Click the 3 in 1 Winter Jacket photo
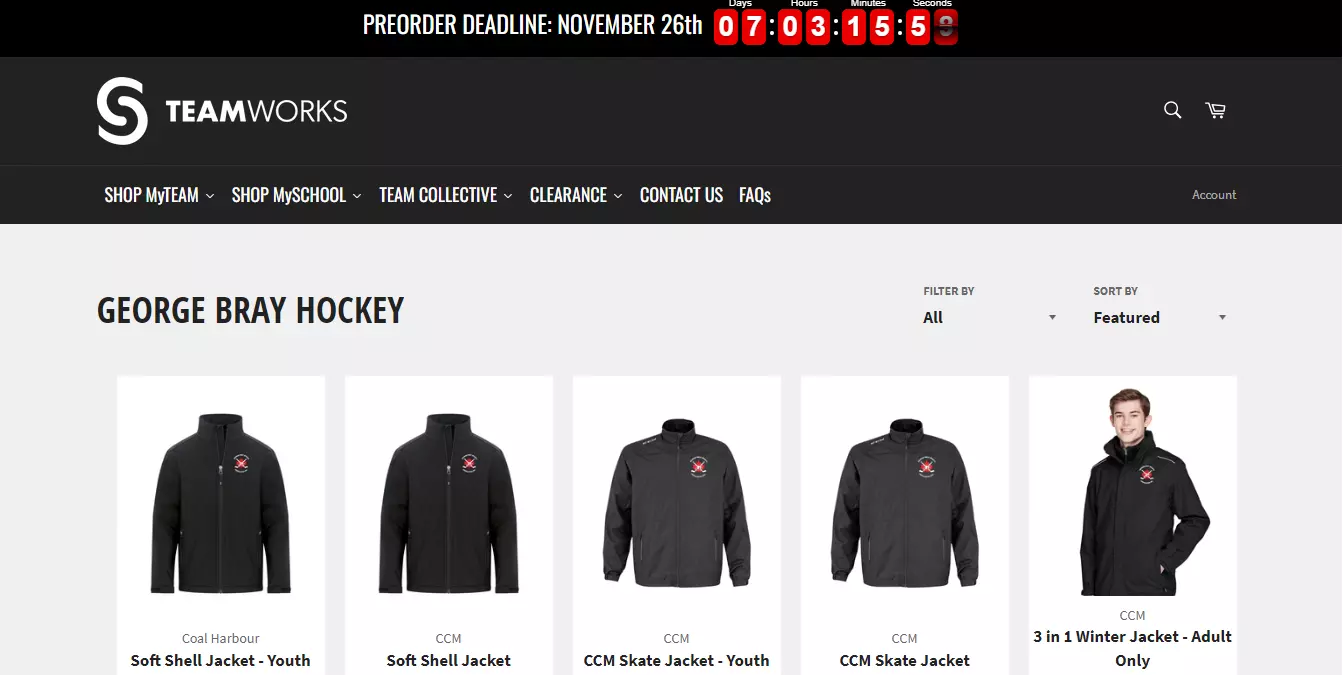1343x675 pixels. tap(1133, 491)
